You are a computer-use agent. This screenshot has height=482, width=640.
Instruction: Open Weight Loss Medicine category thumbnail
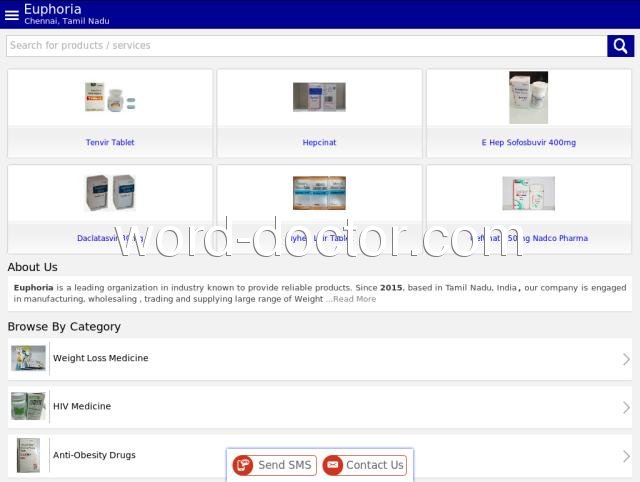tap(28, 358)
